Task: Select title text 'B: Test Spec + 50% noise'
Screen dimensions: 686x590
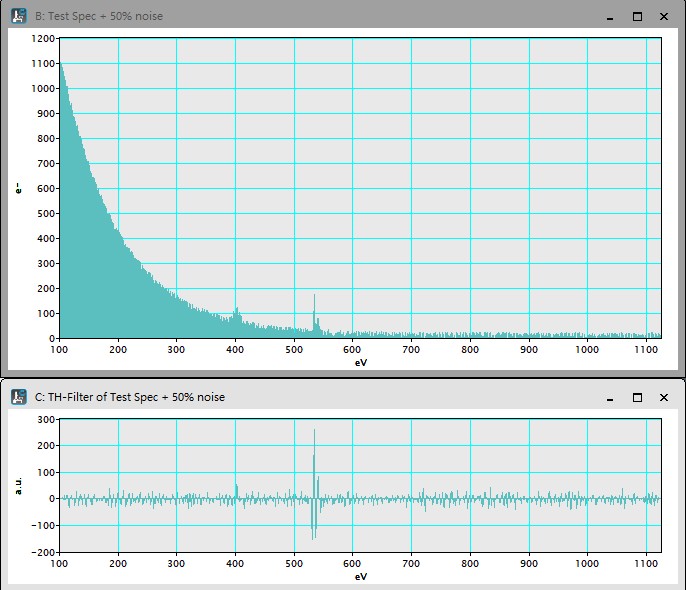Action: (x=99, y=16)
